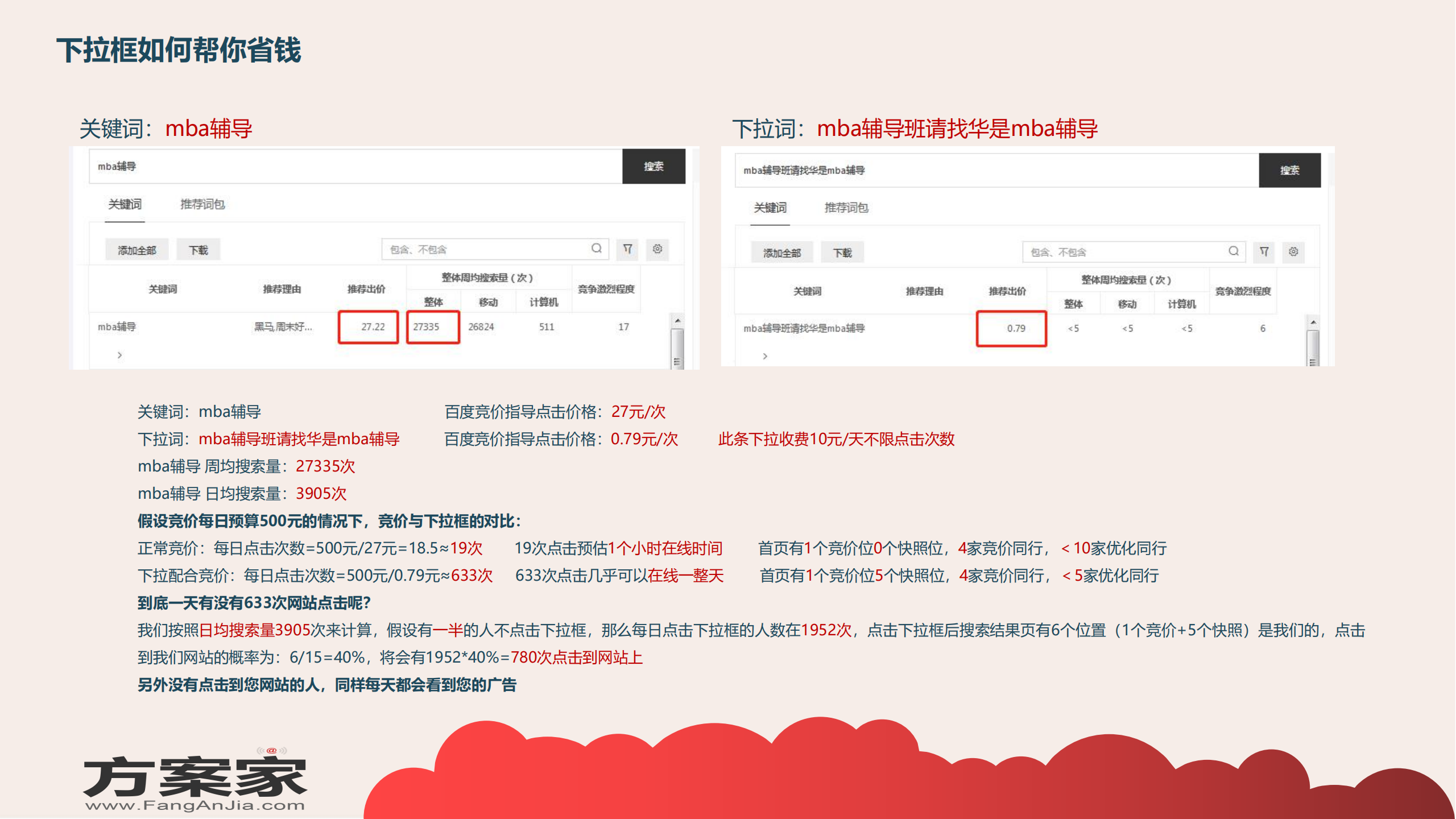Screen dimensions: 1456x819
Task: Click the heading 到底一天有没有633次网站点击呢?
Action: coord(254,603)
